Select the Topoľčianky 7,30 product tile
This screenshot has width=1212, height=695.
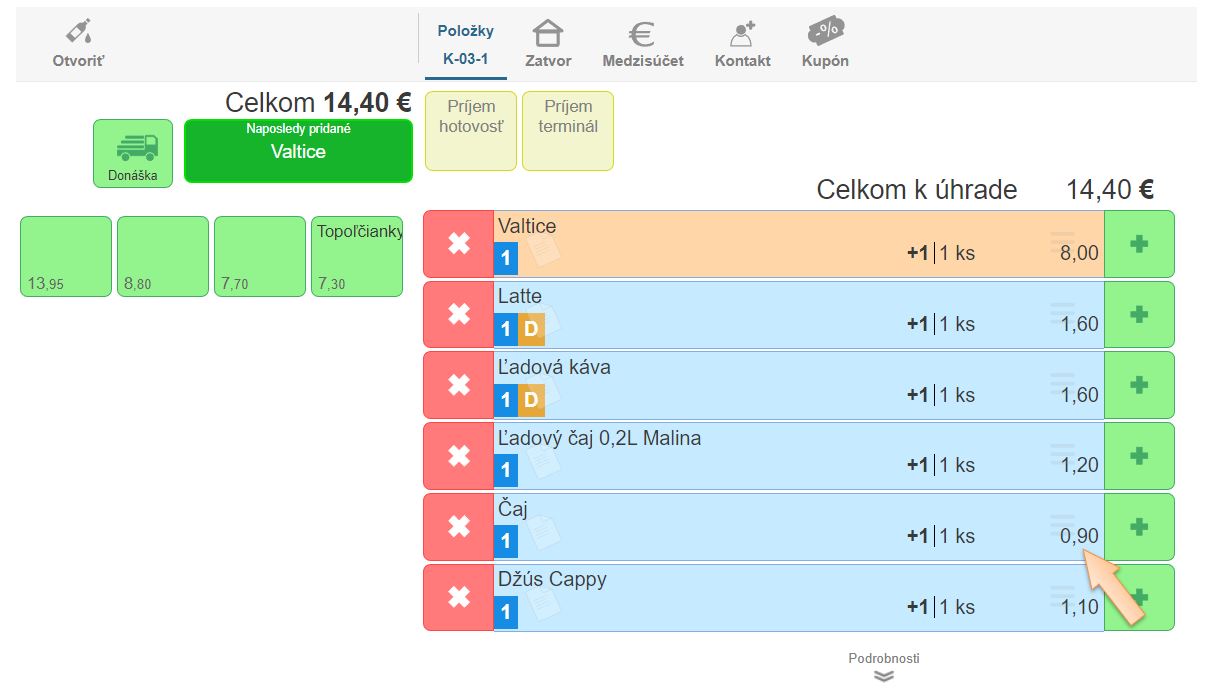tap(357, 257)
